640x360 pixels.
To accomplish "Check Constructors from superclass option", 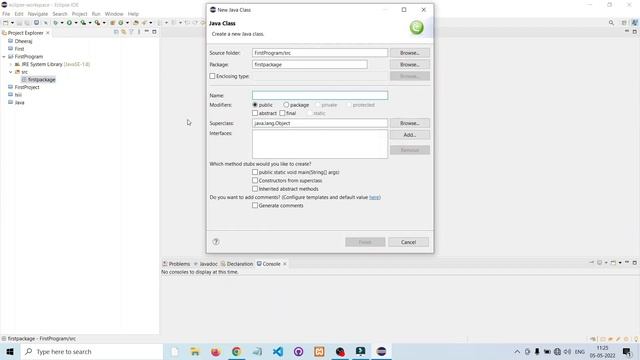I will [255, 180].
